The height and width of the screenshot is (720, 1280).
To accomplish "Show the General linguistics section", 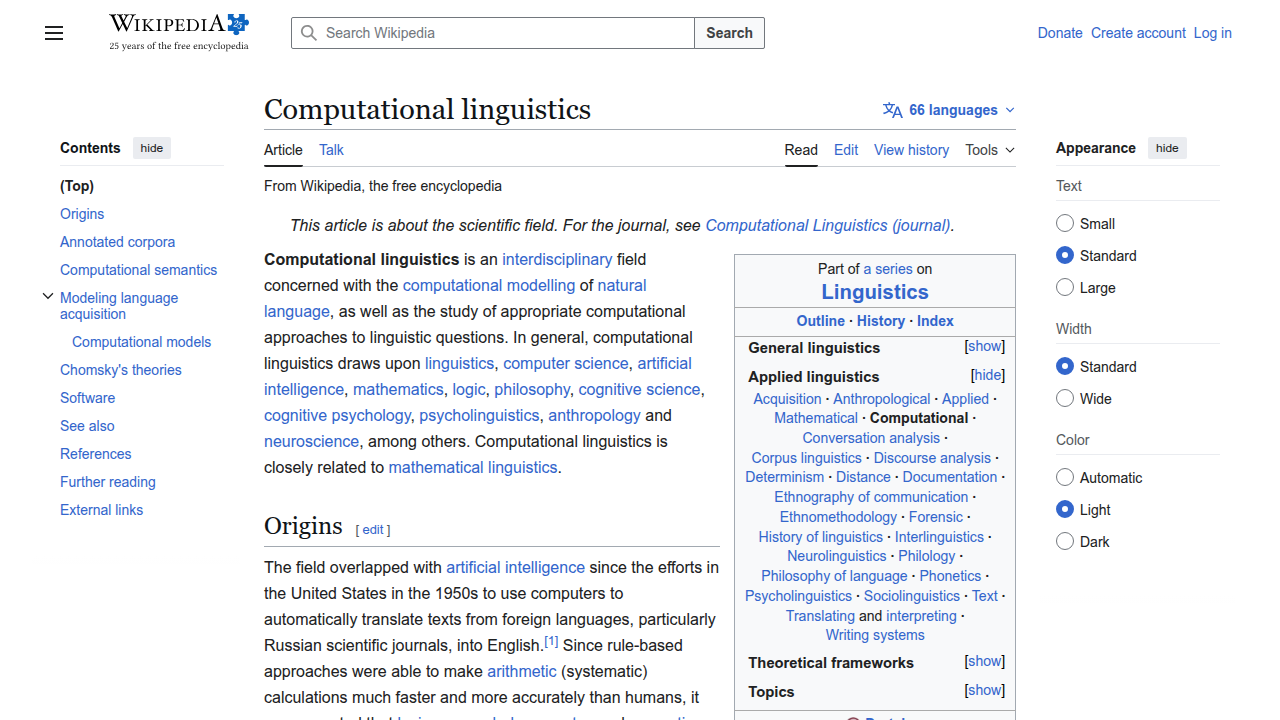I will point(985,346).
